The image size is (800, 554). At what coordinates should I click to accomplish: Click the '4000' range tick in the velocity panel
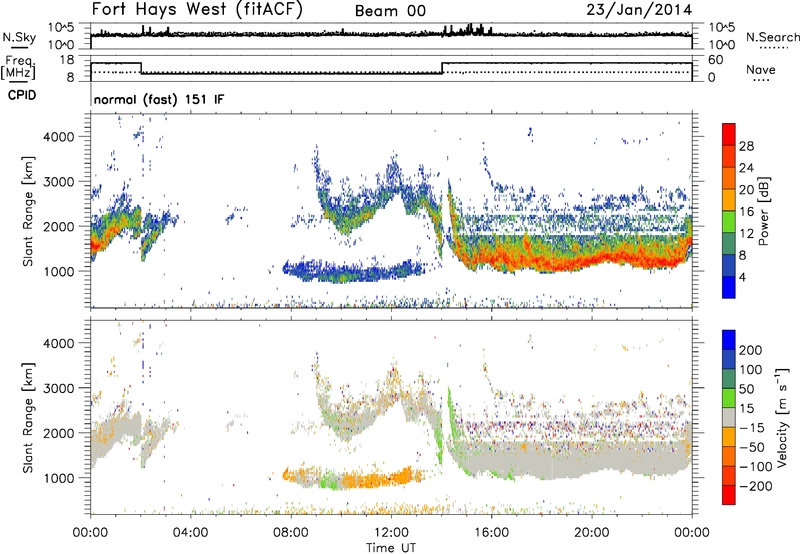[x=58, y=343]
